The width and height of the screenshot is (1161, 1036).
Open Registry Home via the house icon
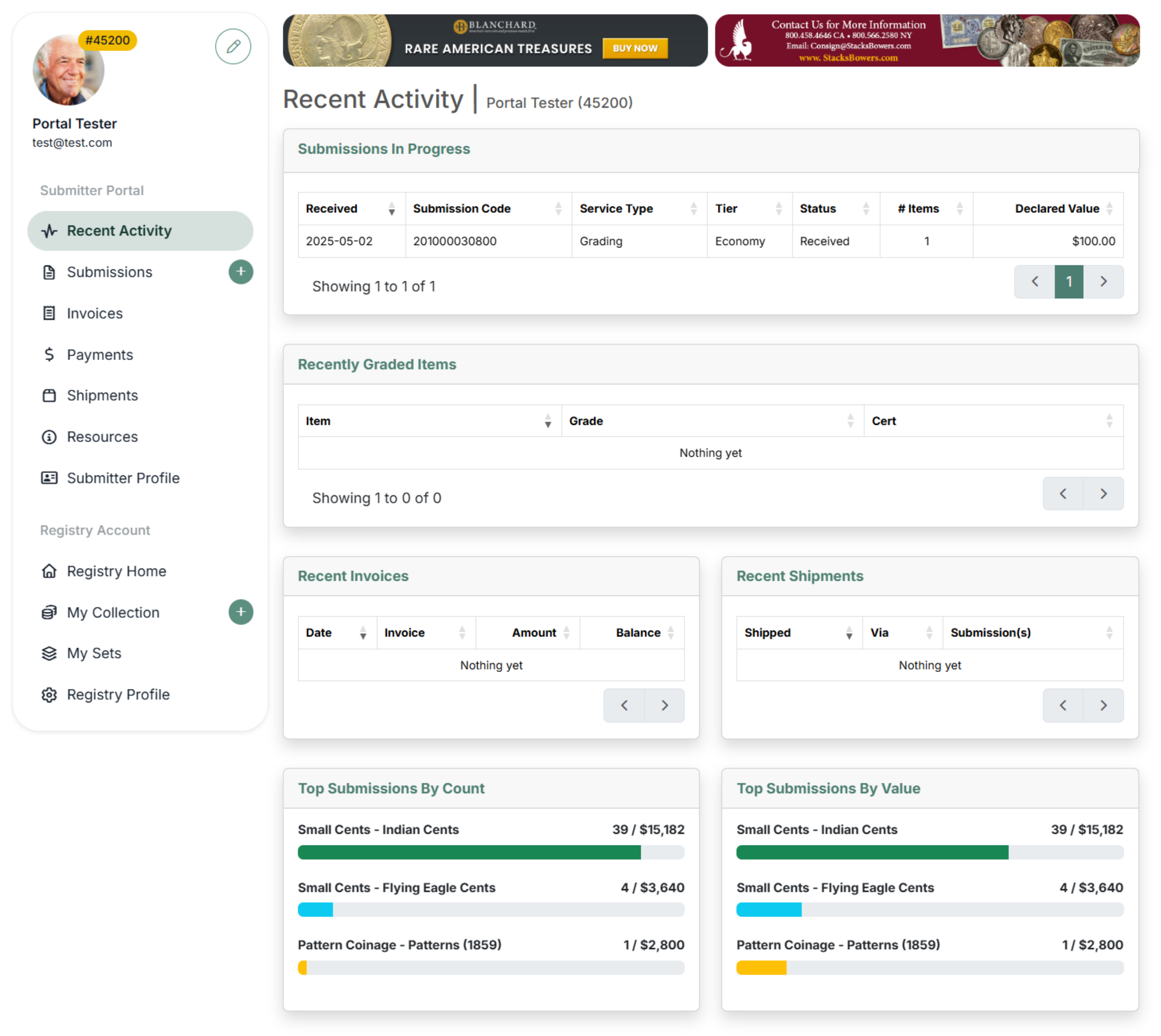[x=49, y=571]
